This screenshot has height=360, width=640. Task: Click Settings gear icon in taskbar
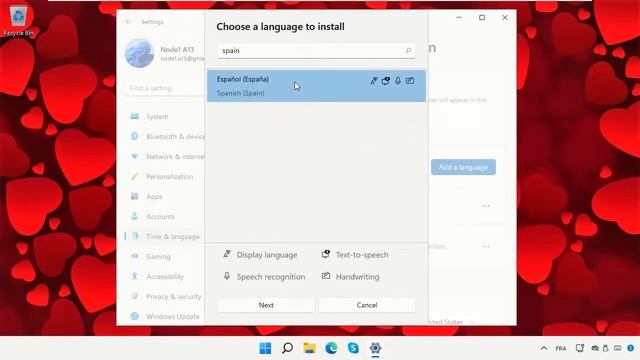[375, 348]
